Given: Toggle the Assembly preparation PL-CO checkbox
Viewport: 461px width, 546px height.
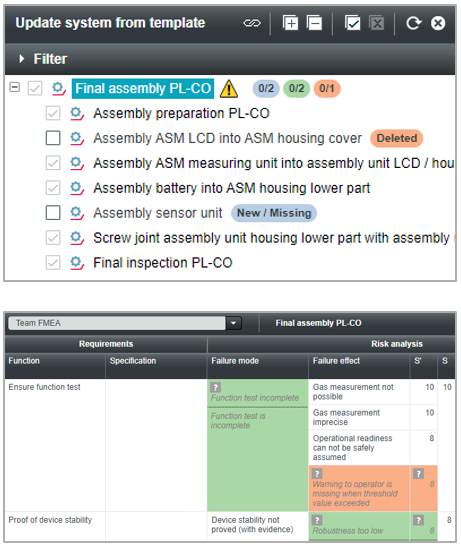Looking at the screenshot, I should click(53, 114).
